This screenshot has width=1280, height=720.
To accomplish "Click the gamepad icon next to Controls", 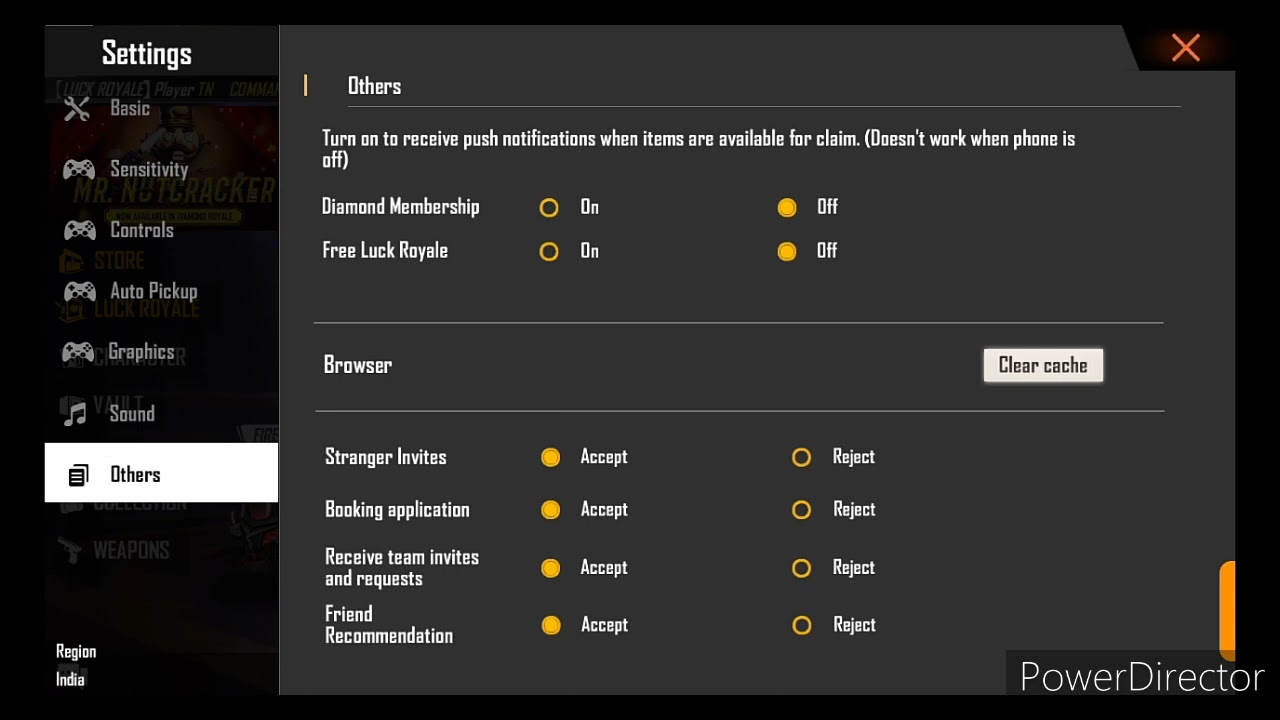I will (79, 230).
